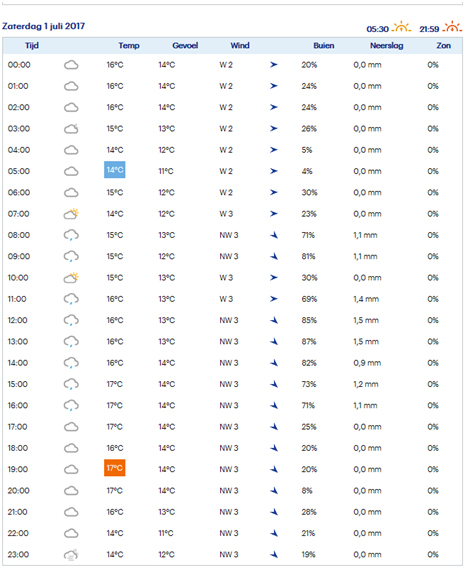Click the Neerslag column header
The height and width of the screenshot is (574, 468).
[x=386, y=46]
